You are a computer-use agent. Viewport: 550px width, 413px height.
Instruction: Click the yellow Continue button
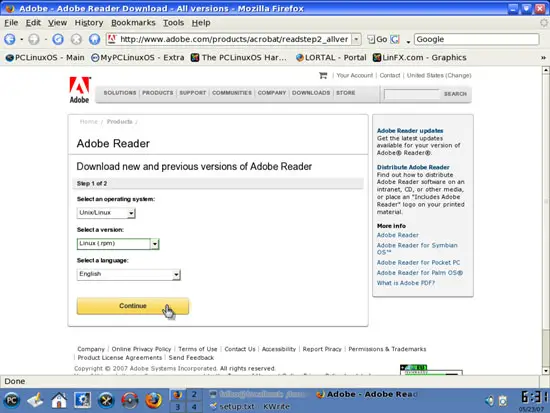pos(133,306)
